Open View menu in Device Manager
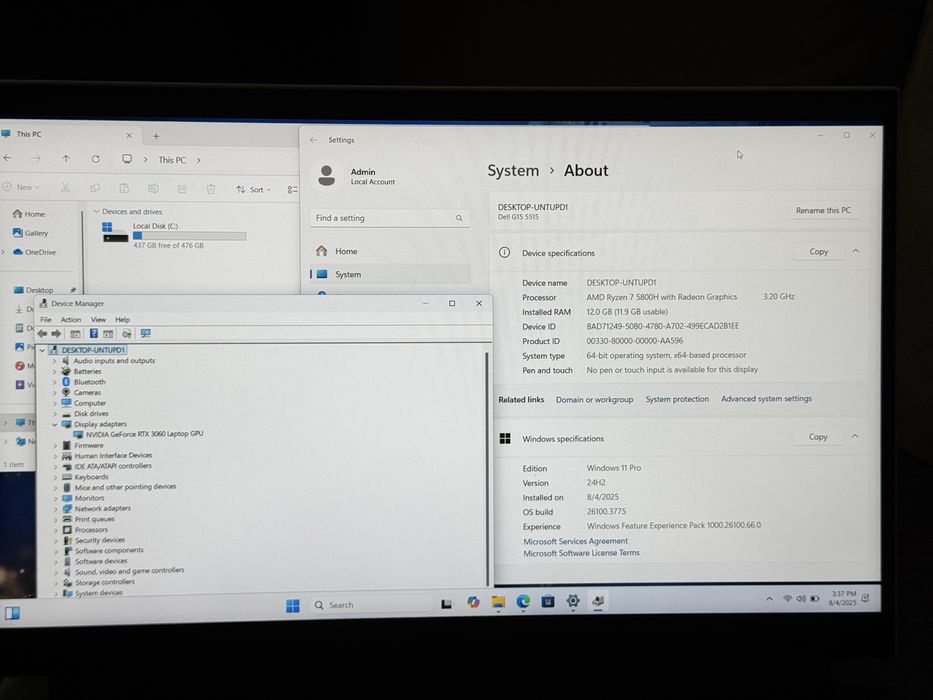The width and height of the screenshot is (933, 700). click(x=98, y=320)
